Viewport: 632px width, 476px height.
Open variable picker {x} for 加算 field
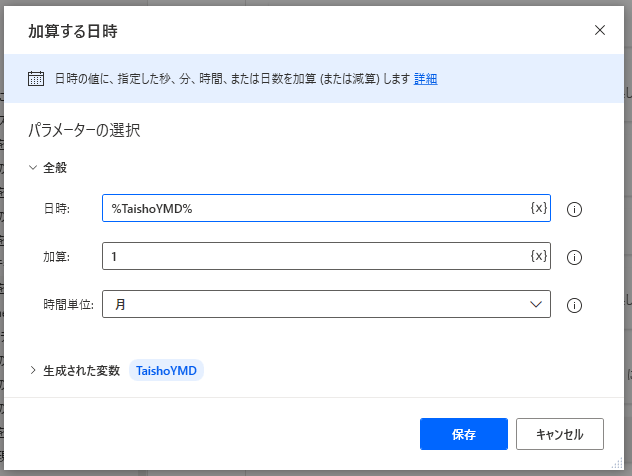point(538,257)
